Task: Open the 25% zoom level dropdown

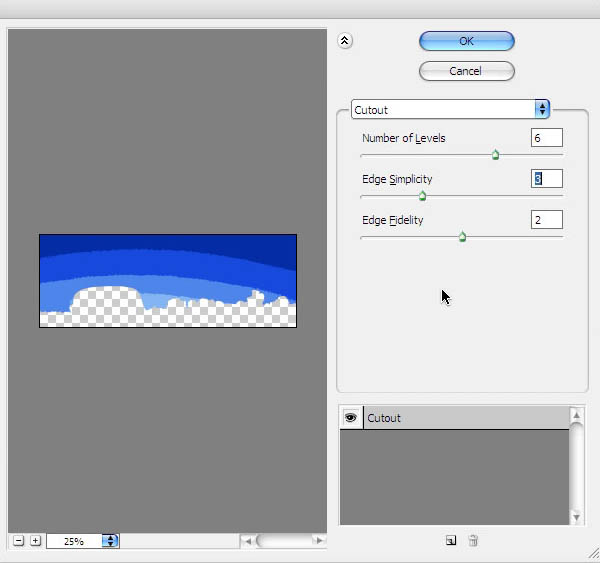Action: tap(111, 541)
